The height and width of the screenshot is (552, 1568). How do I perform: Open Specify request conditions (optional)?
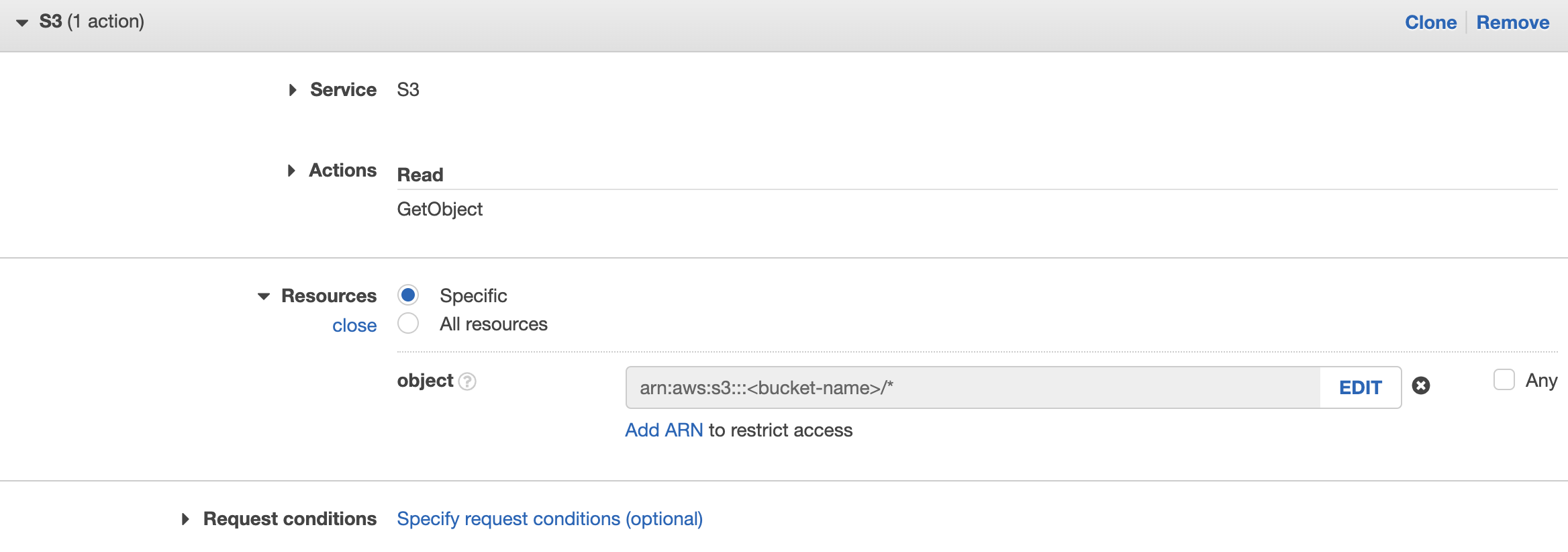550,519
